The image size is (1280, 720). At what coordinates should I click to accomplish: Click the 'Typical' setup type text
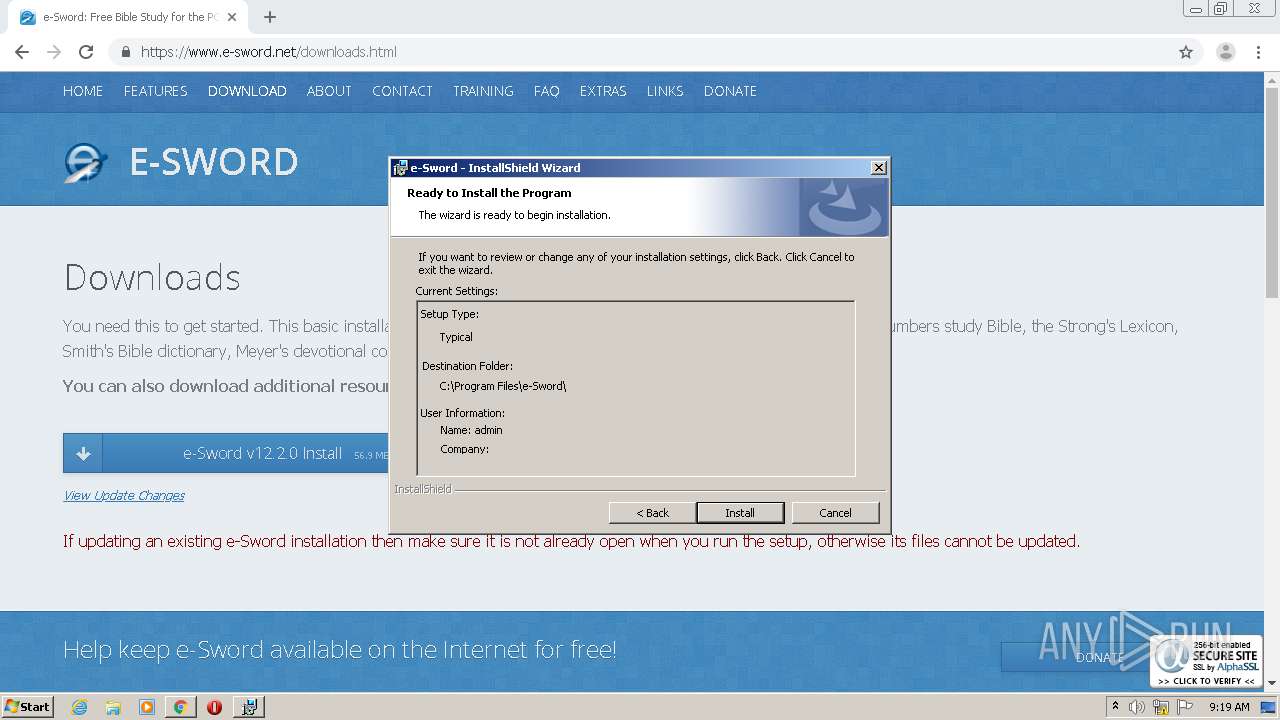[456, 337]
